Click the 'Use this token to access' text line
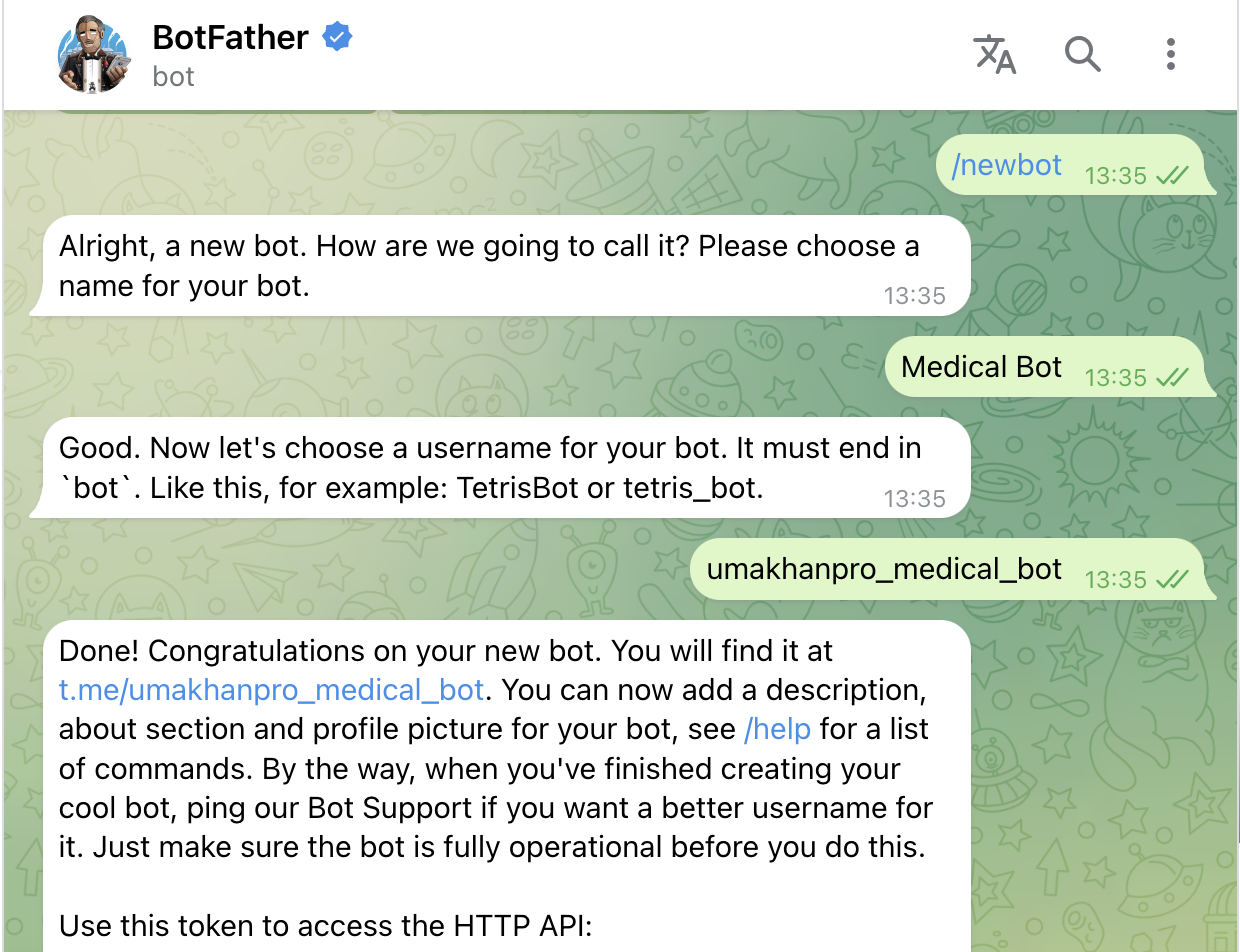This screenshot has height=952, width=1240. pyautogui.click(x=326, y=927)
